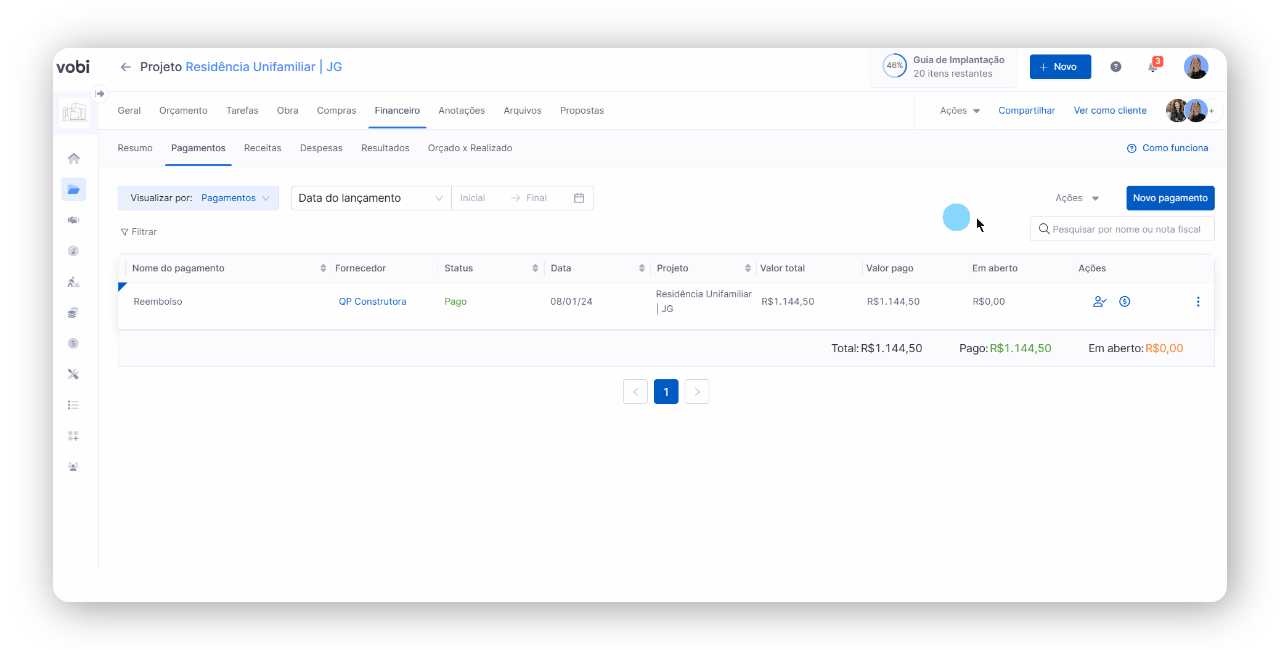Open the construction worker icon in sidebar

[x=73, y=282]
